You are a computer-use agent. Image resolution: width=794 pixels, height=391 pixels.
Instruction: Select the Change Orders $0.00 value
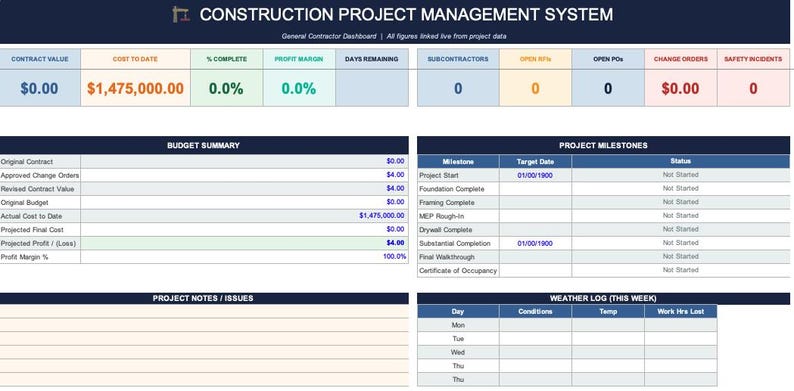coord(681,88)
